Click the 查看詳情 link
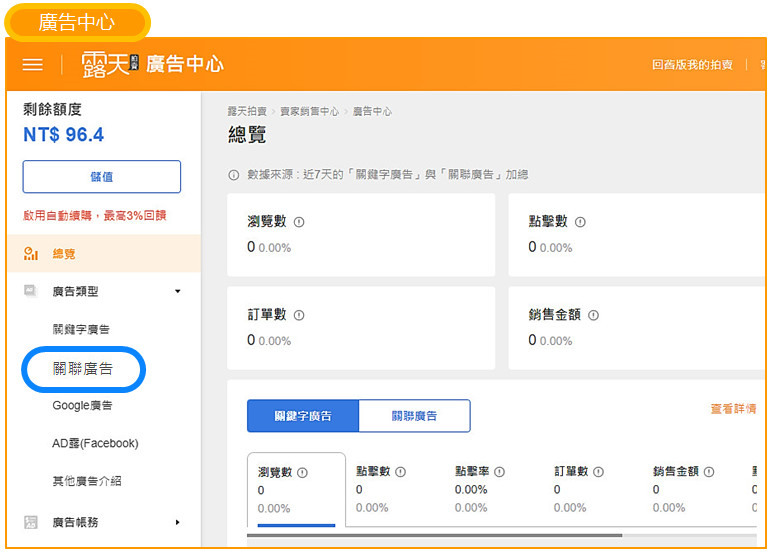 point(732,409)
